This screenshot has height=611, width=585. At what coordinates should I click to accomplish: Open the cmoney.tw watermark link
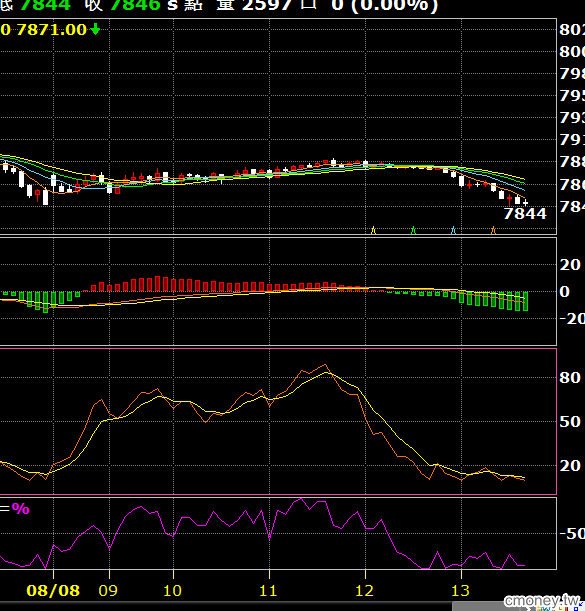[x=542, y=601]
